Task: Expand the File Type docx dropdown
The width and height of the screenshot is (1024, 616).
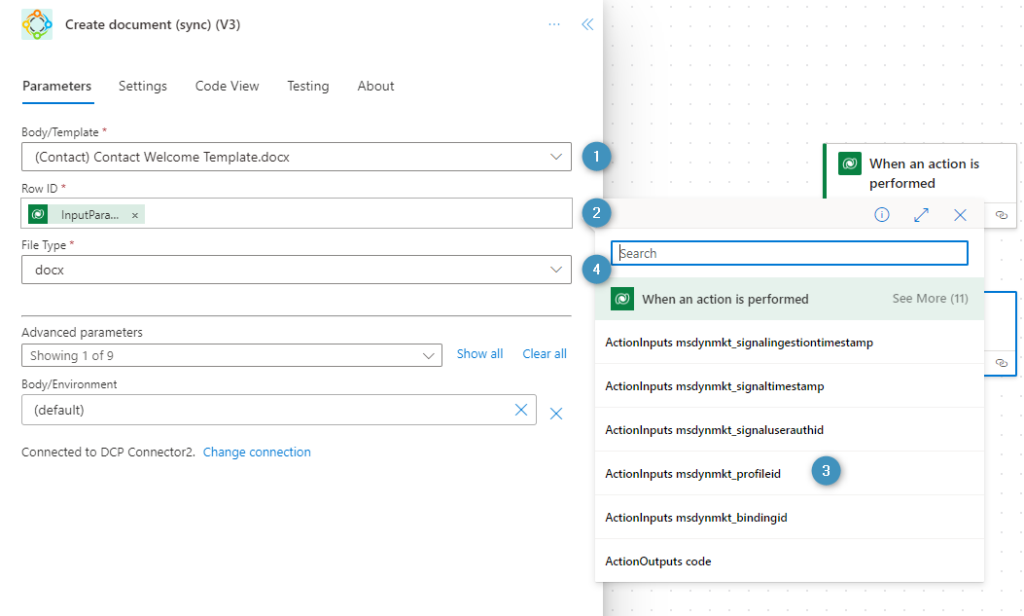Action: pos(296,270)
